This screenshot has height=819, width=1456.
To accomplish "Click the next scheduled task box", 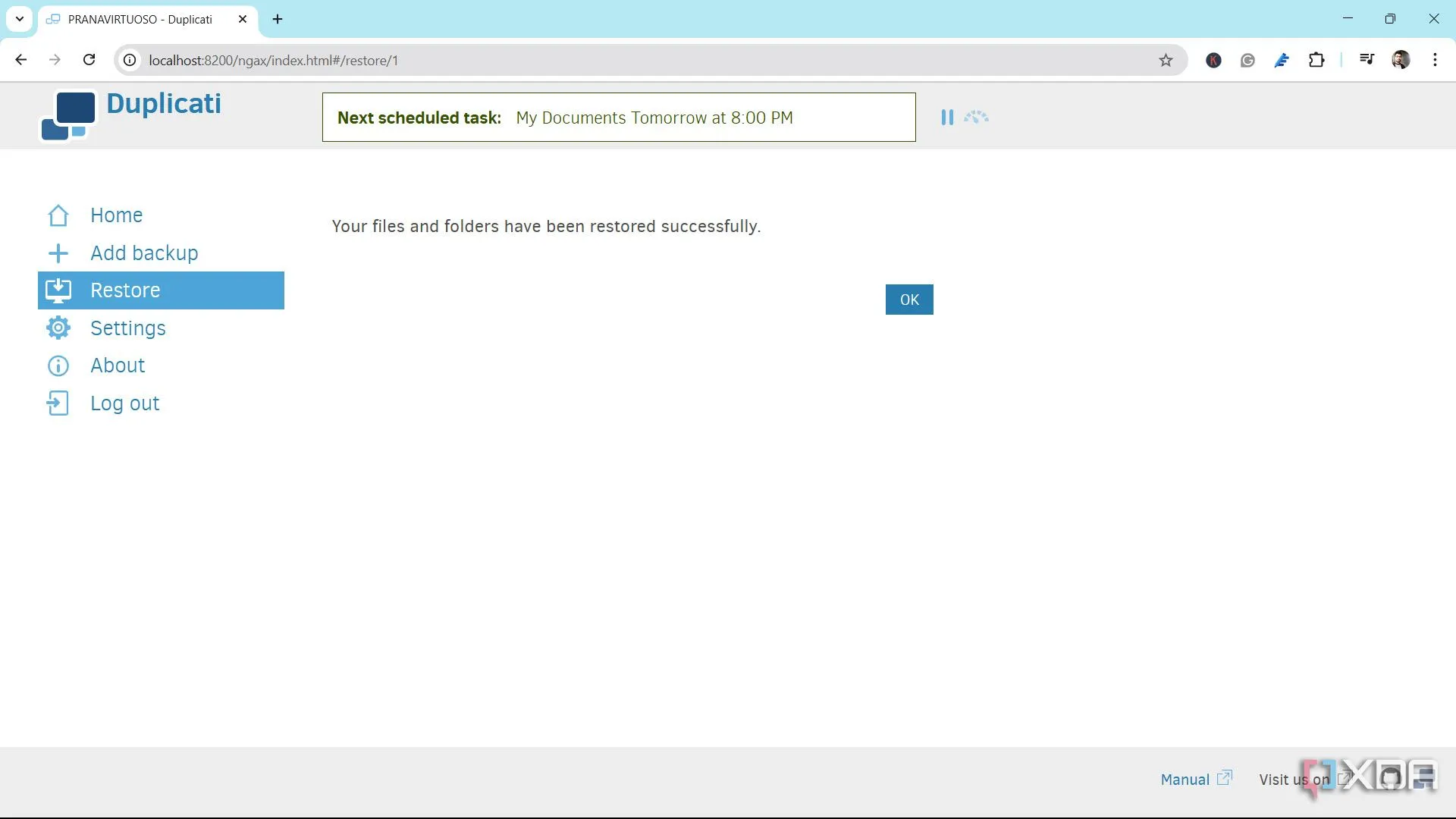I will point(618,118).
